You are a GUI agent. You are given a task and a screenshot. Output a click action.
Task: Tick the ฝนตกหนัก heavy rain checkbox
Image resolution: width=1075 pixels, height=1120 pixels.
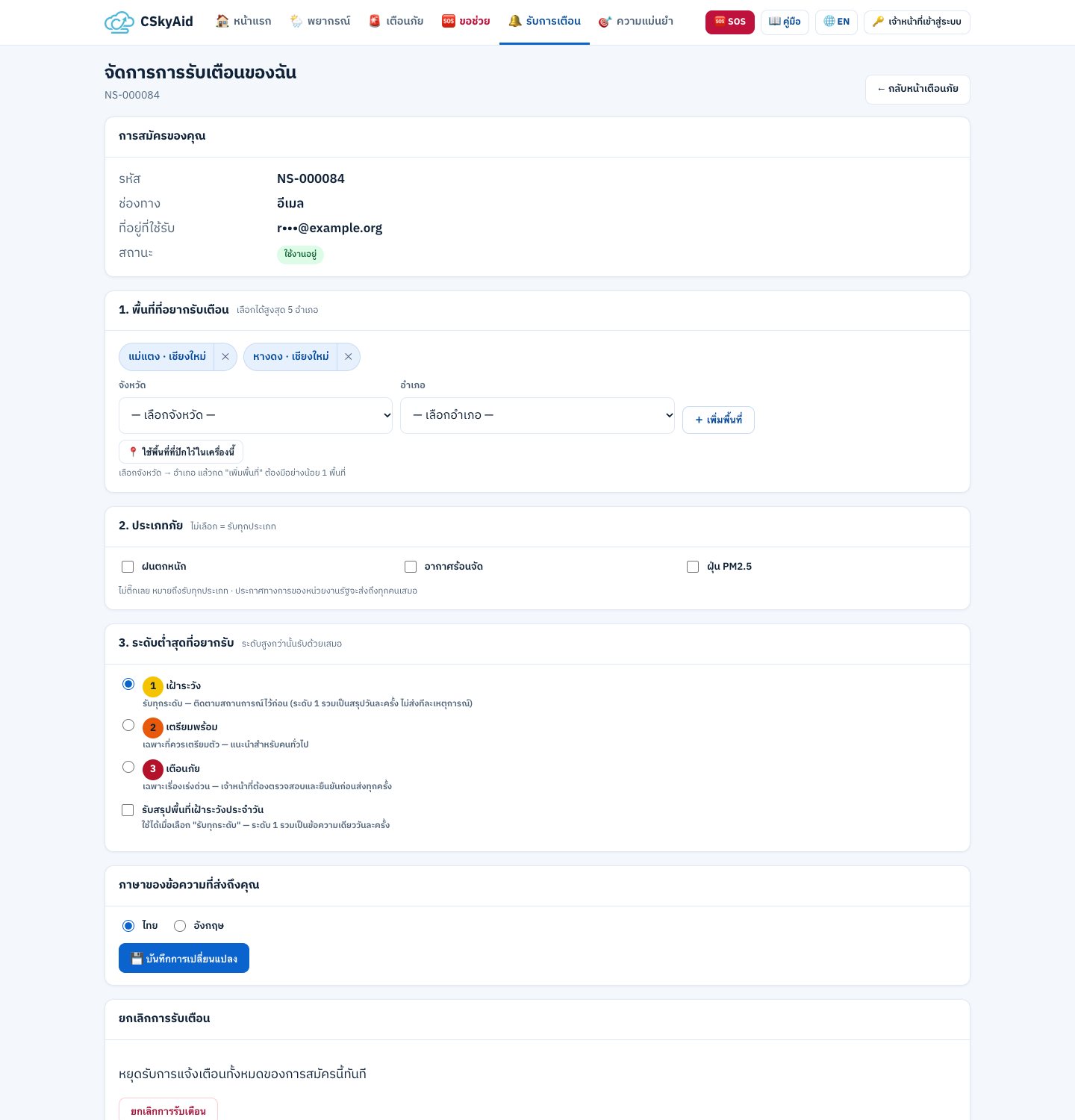coord(128,567)
